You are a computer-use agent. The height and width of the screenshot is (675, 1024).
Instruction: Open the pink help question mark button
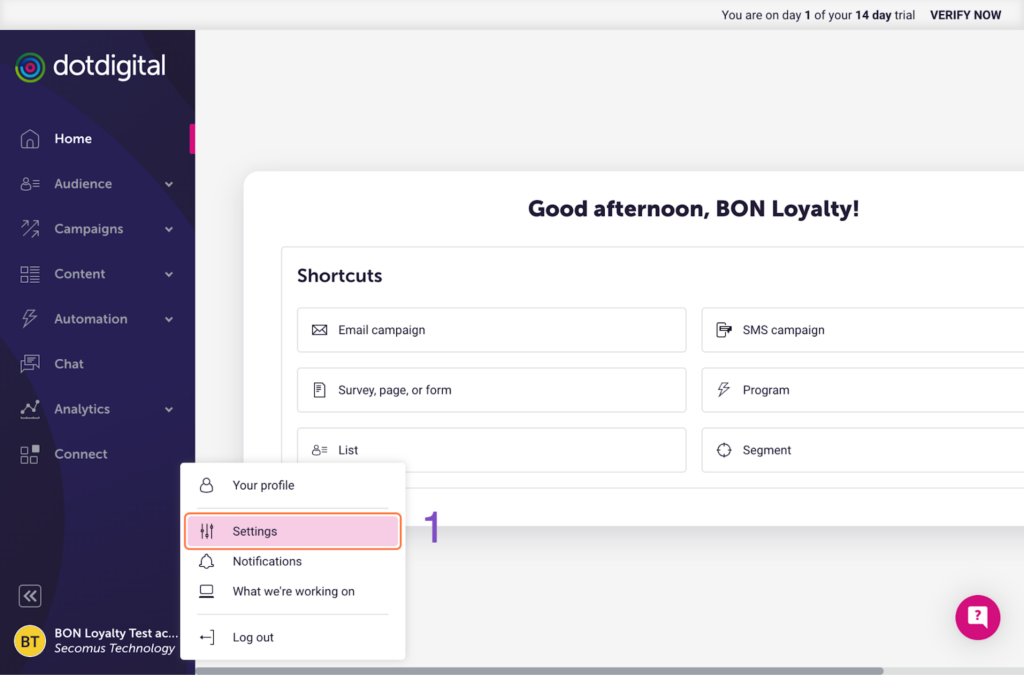[x=977, y=616]
